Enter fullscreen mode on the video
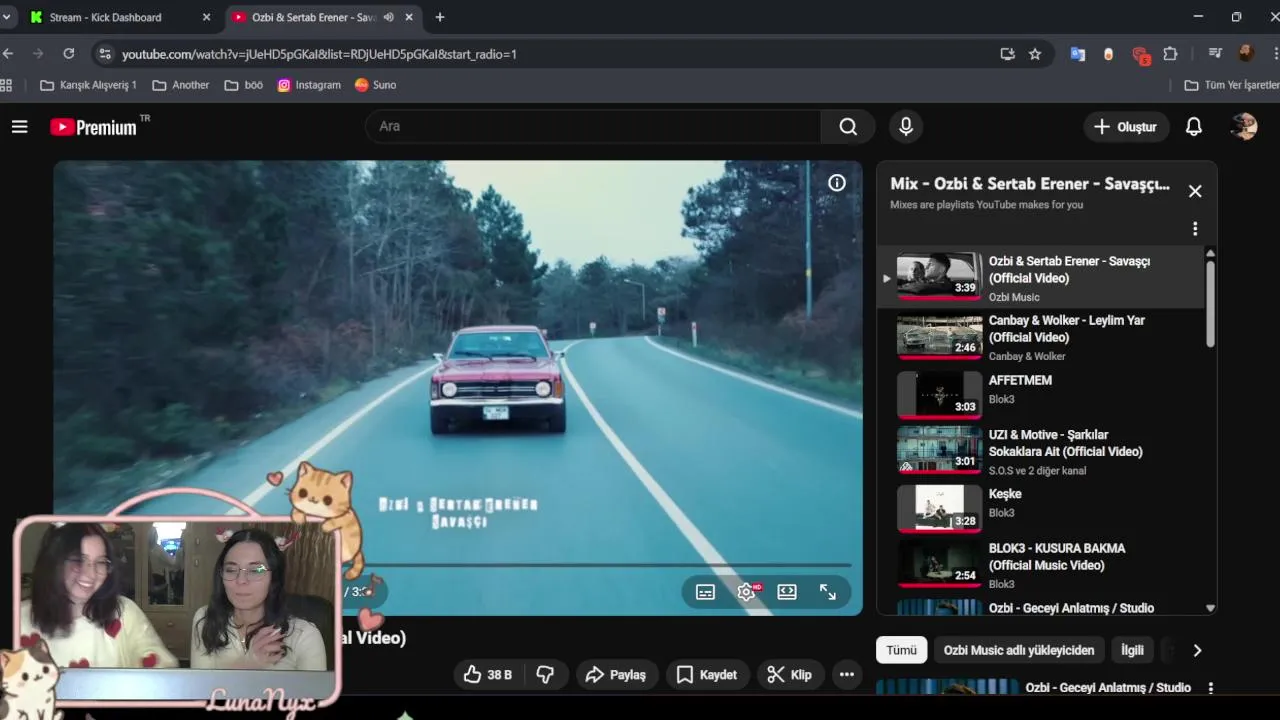Screen dimensions: 1280x720 (828, 592)
